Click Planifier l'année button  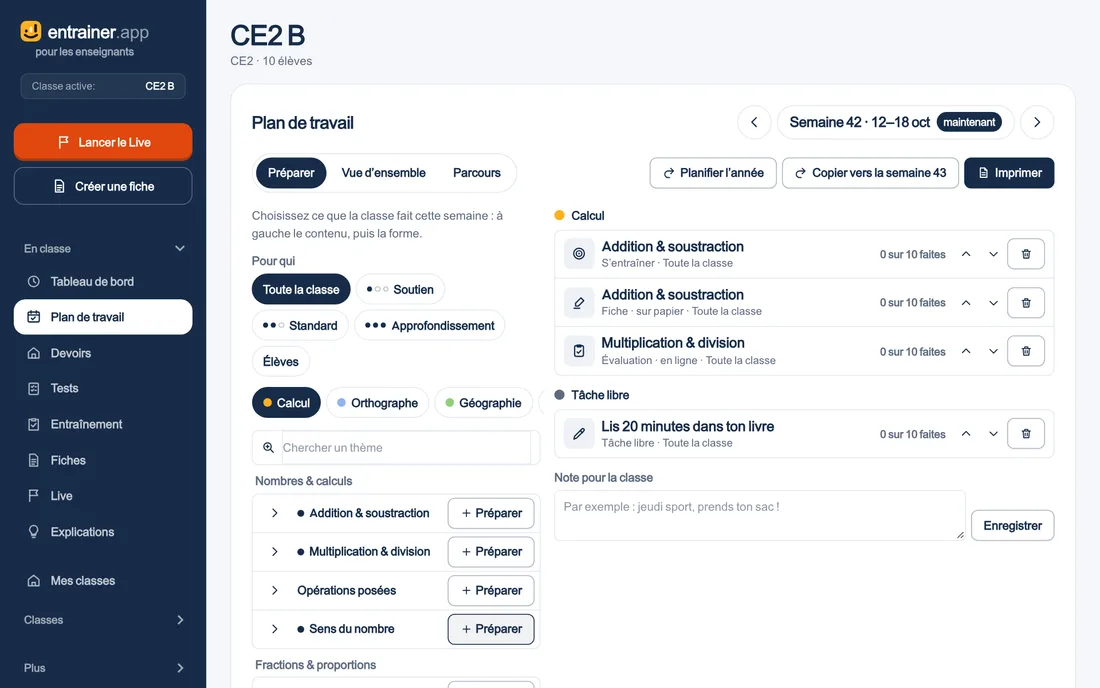[713, 173]
